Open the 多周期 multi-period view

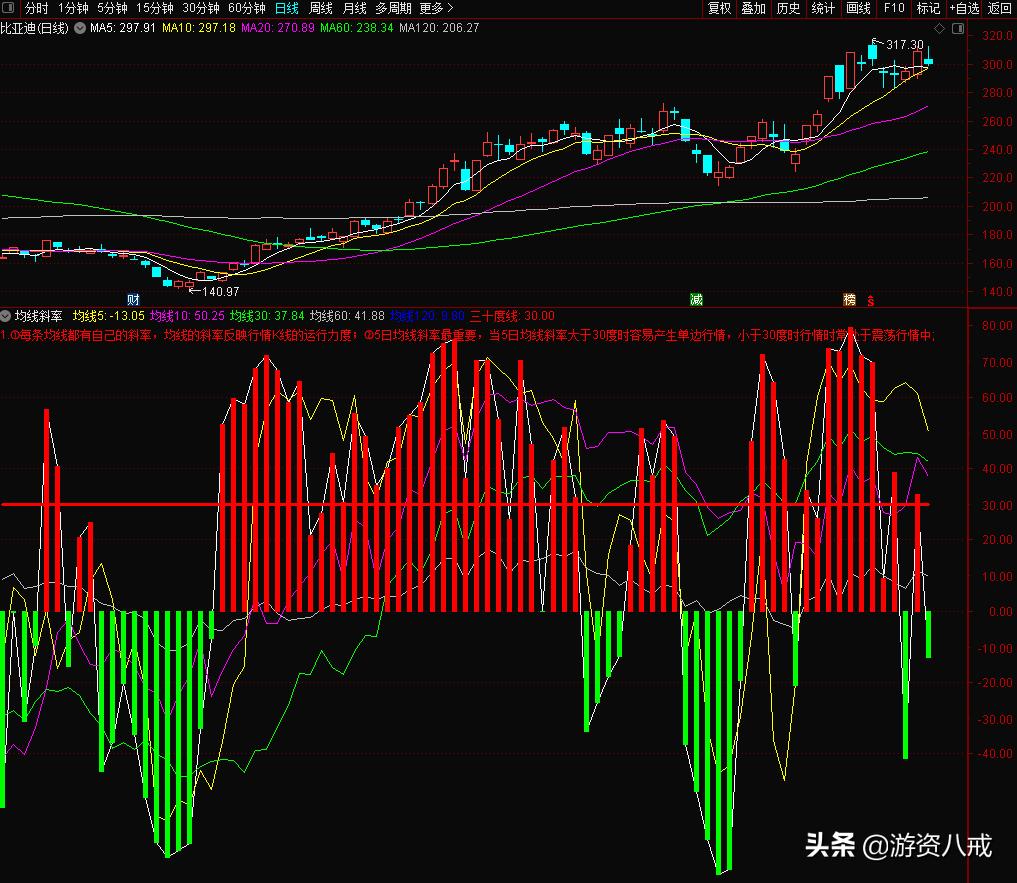click(393, 8)
